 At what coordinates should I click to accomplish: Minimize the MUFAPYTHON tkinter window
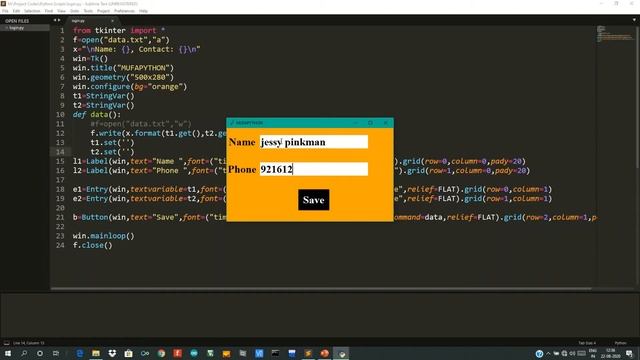(x=356, y=122)
